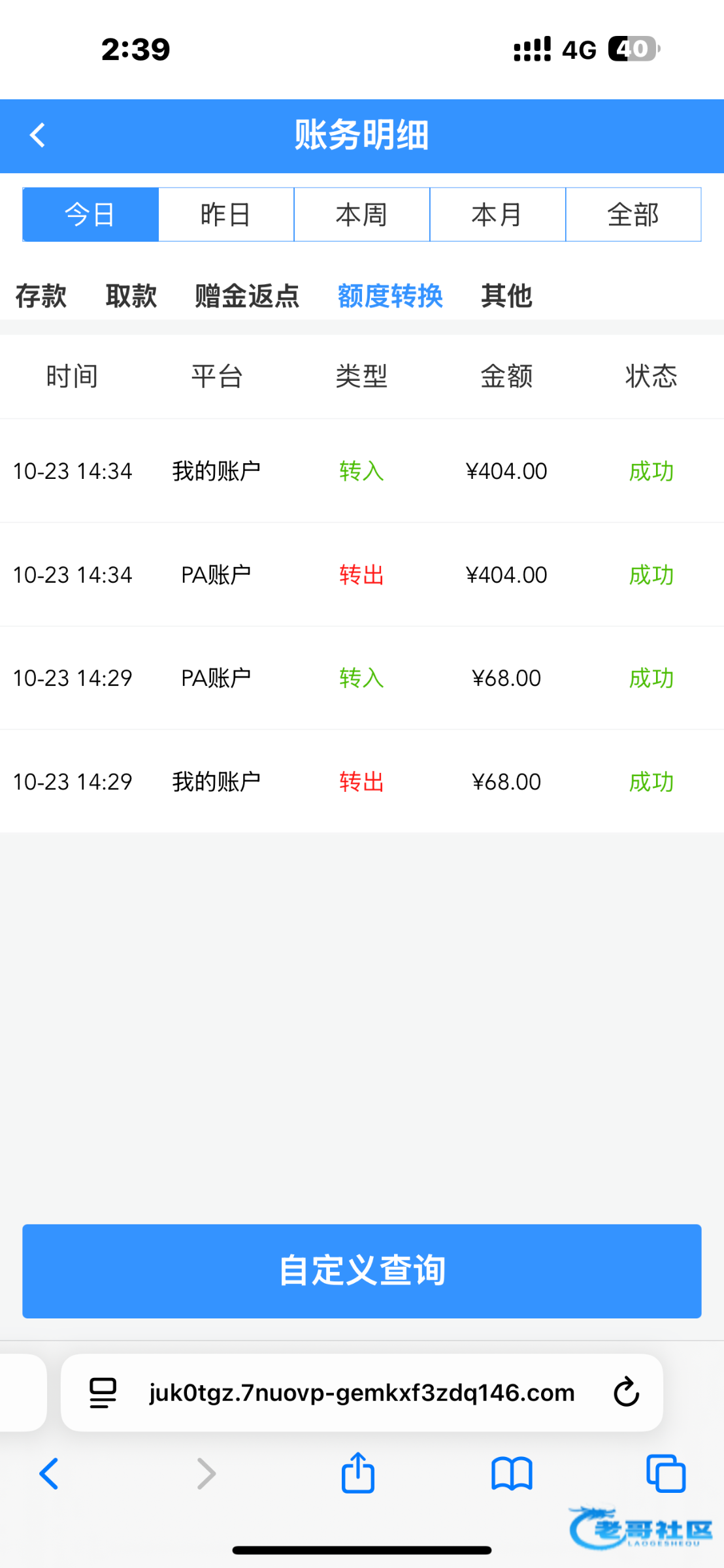724x1568 pixels.
Task: Tap the Safari page settings icon
Action: click(103, 1393)
